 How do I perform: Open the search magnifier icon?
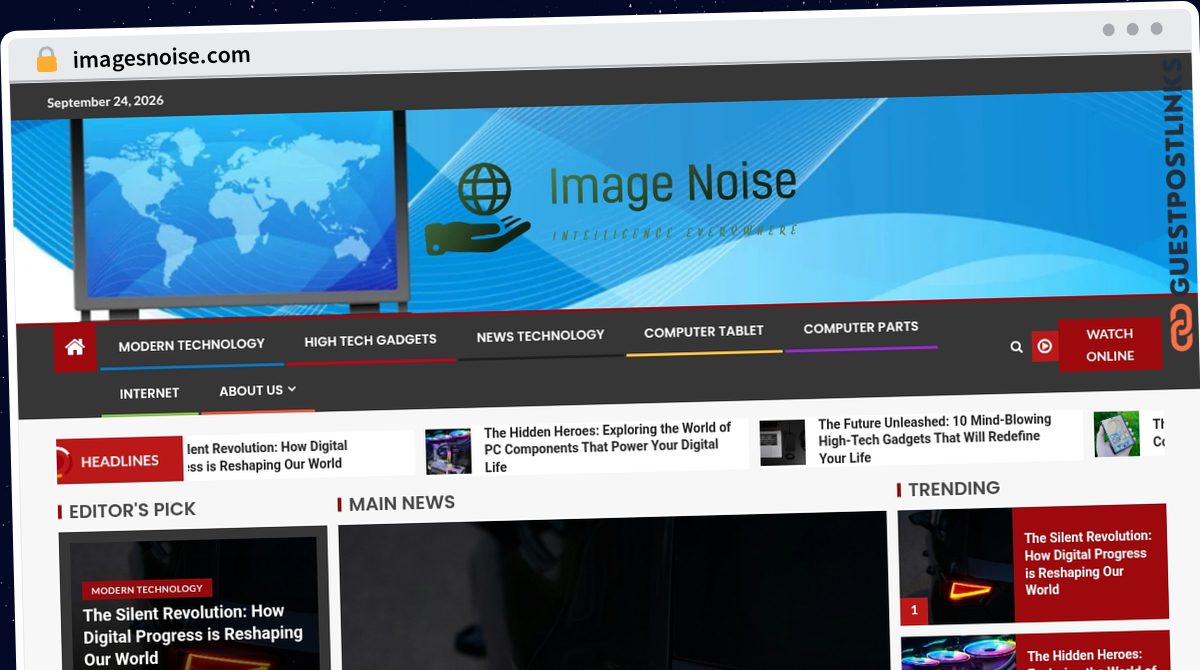point(1016,347)
